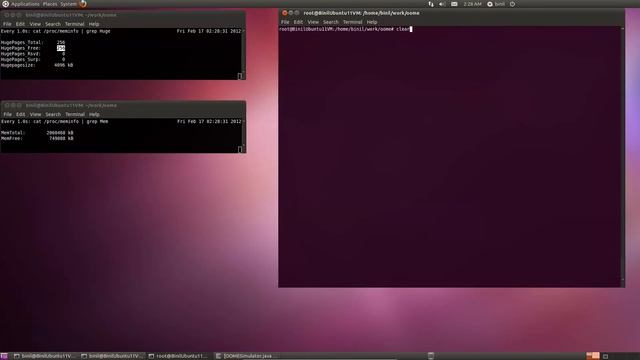Close the root terminal window
This screenshot has width=640, height=360.
tap(284, 13)
